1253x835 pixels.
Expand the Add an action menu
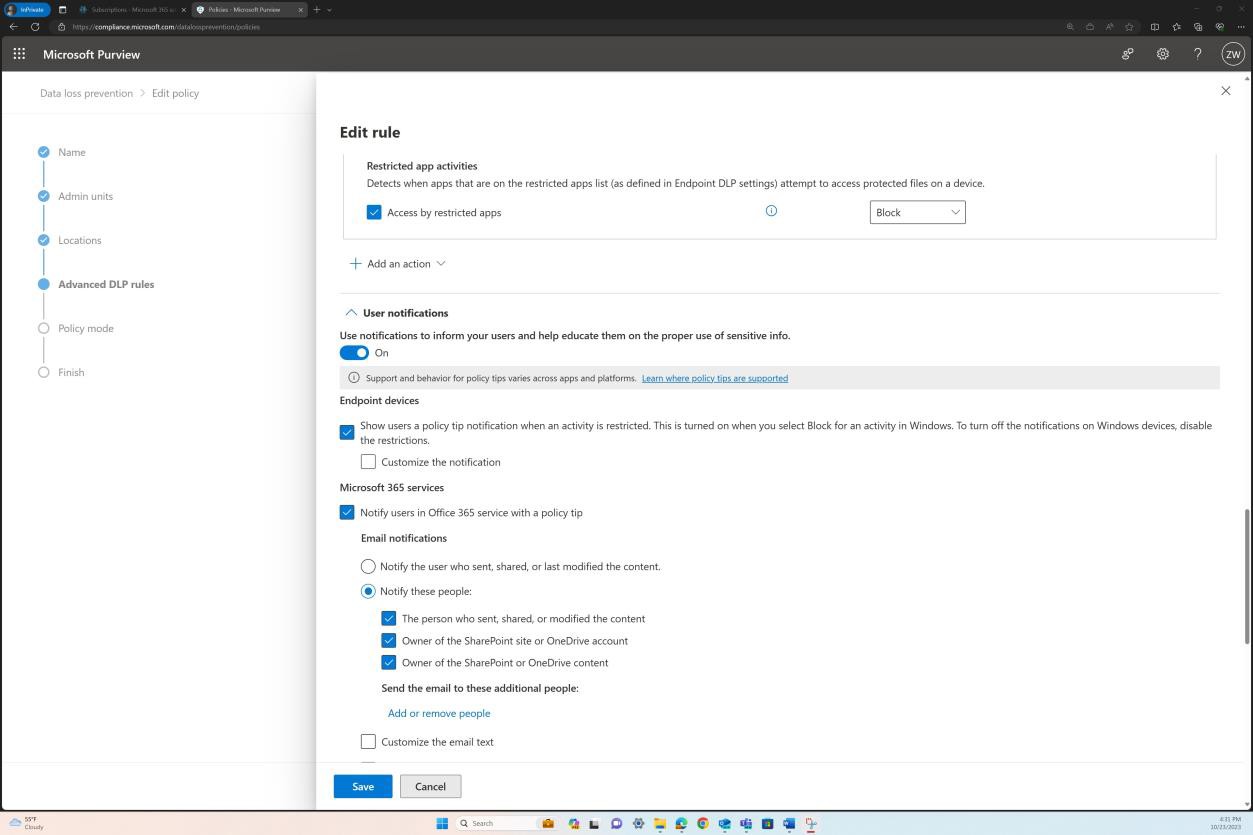click(397, 263)
